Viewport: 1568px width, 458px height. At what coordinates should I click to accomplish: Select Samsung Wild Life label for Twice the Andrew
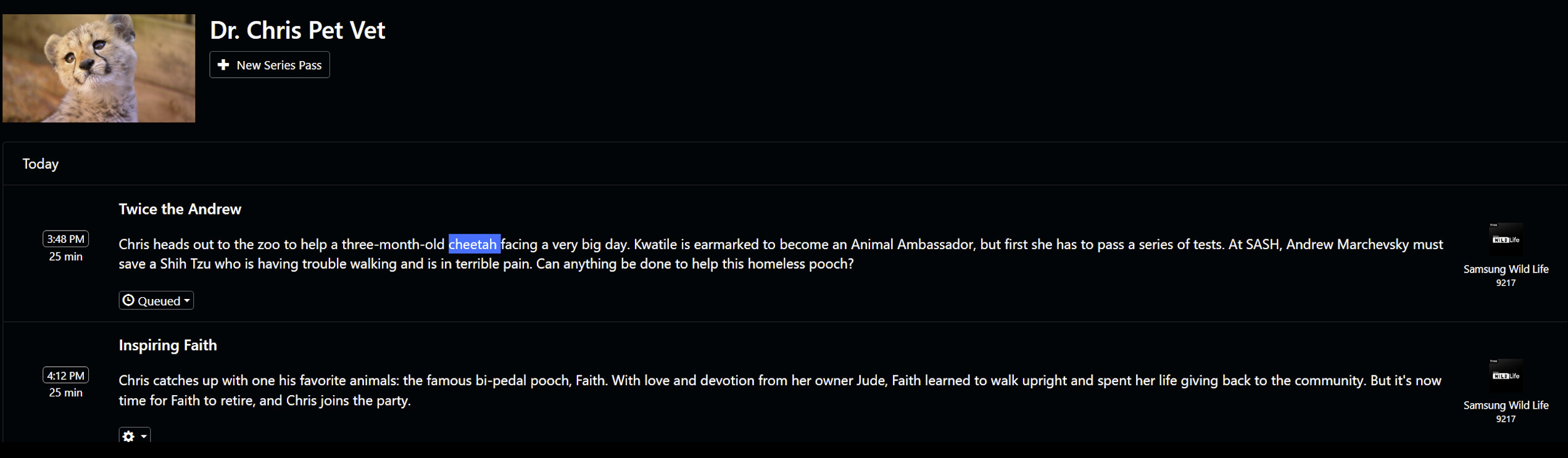pos(1506,269)
